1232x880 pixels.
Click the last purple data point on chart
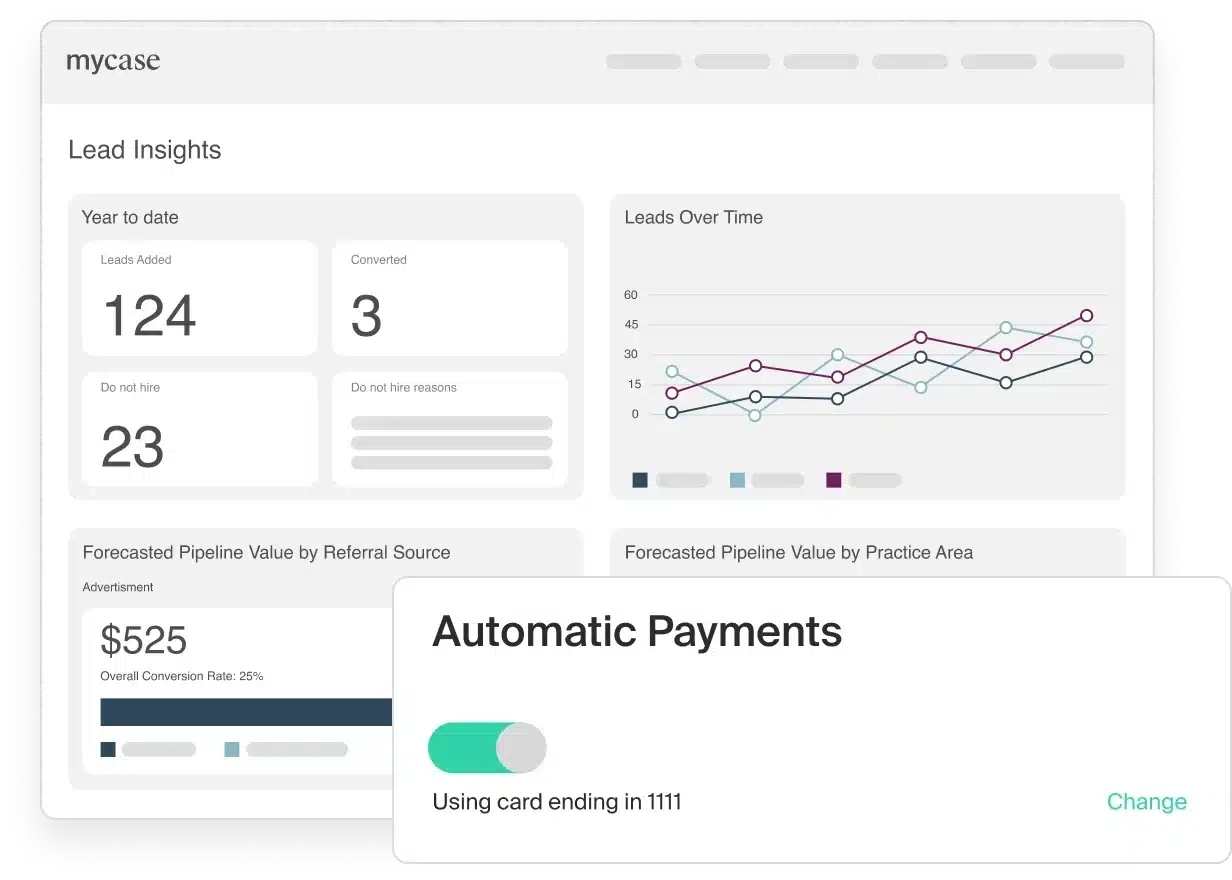click(1086, 316)
